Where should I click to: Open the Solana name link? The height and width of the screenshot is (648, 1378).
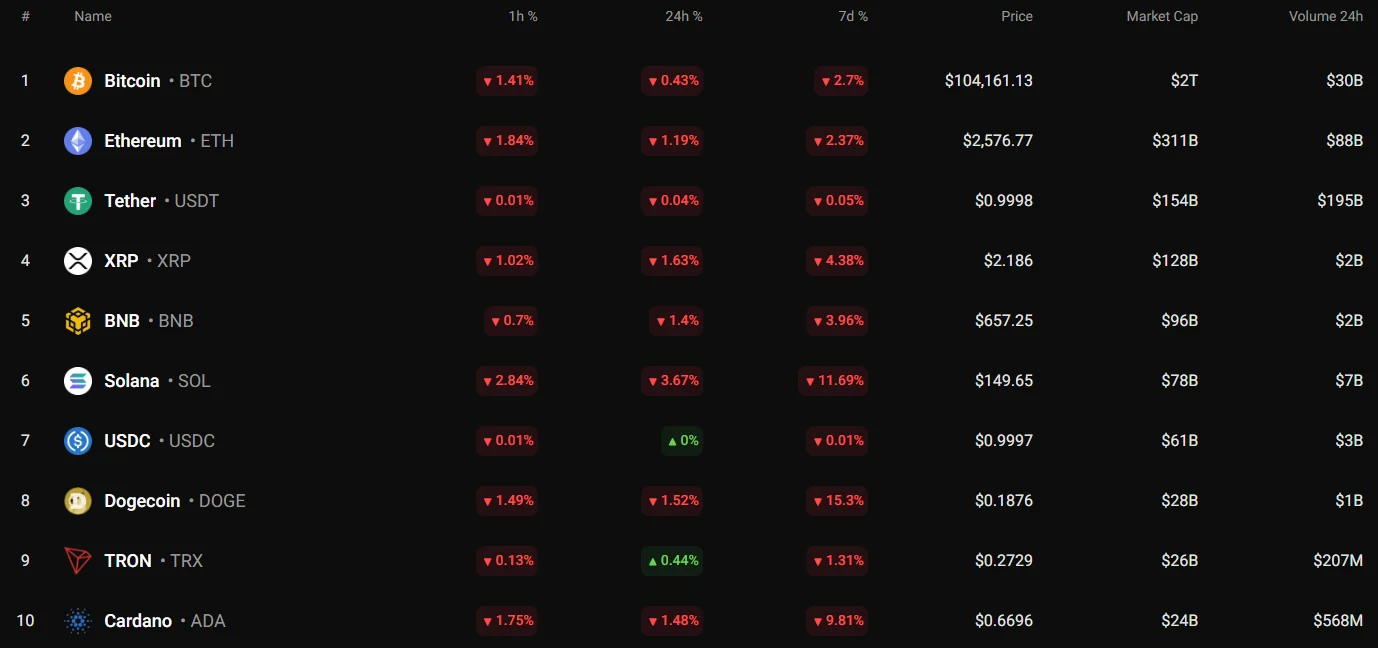pyautogui.click(x=132, y=381)
